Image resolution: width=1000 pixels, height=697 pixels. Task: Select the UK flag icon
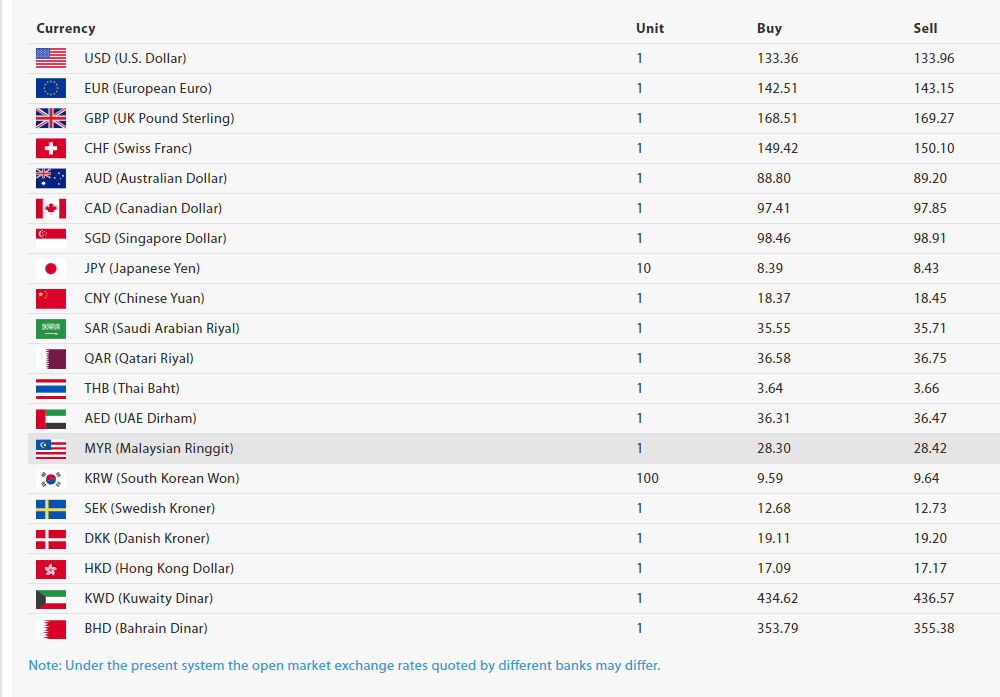(51, 118)
